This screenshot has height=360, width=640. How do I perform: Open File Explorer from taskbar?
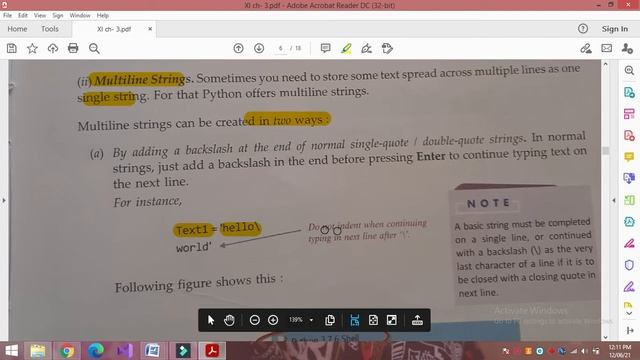click(x=38, y=351)
